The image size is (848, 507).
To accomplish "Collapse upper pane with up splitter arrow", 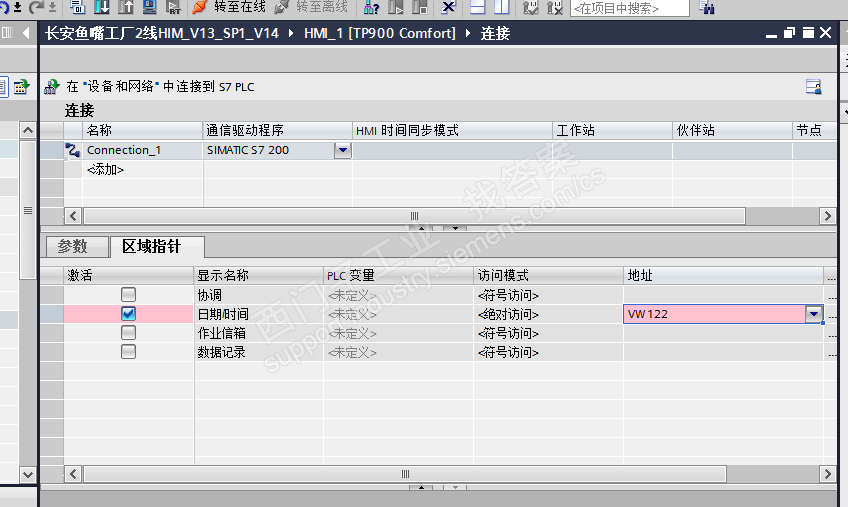I will 421,228.
